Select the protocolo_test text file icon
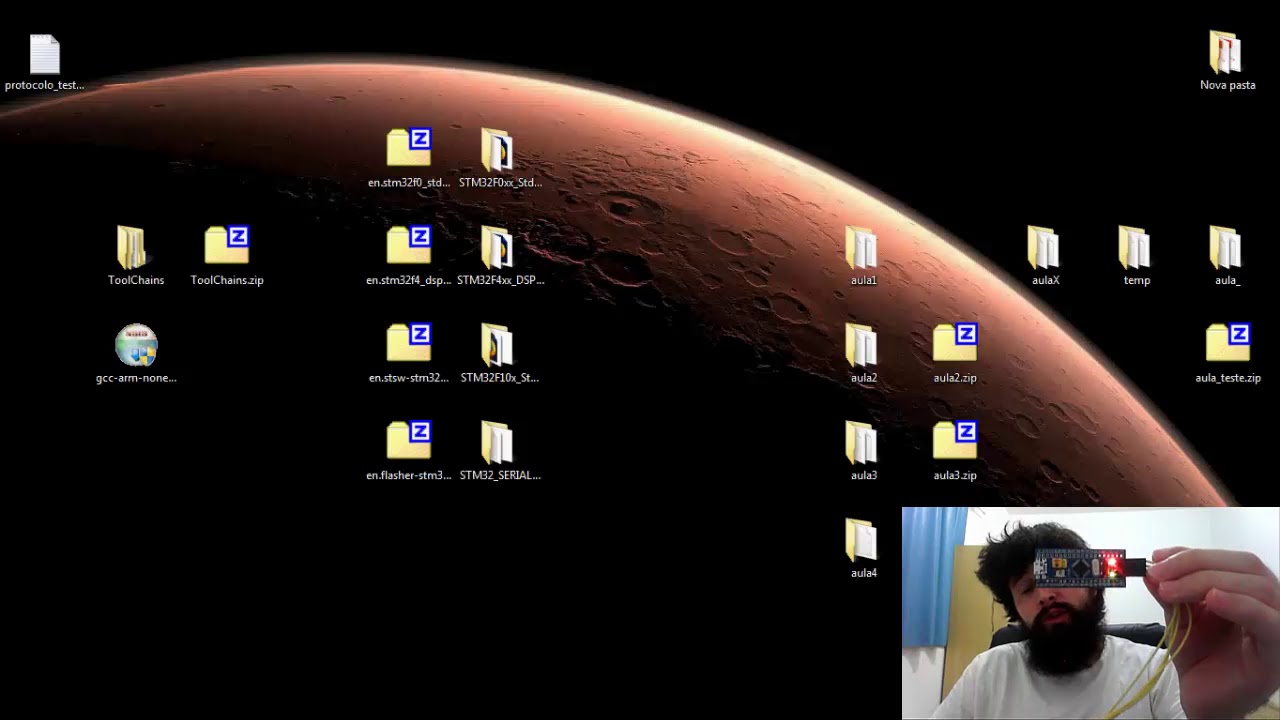The height and width of the screenshot is (720, 1280). pos(45,54)
